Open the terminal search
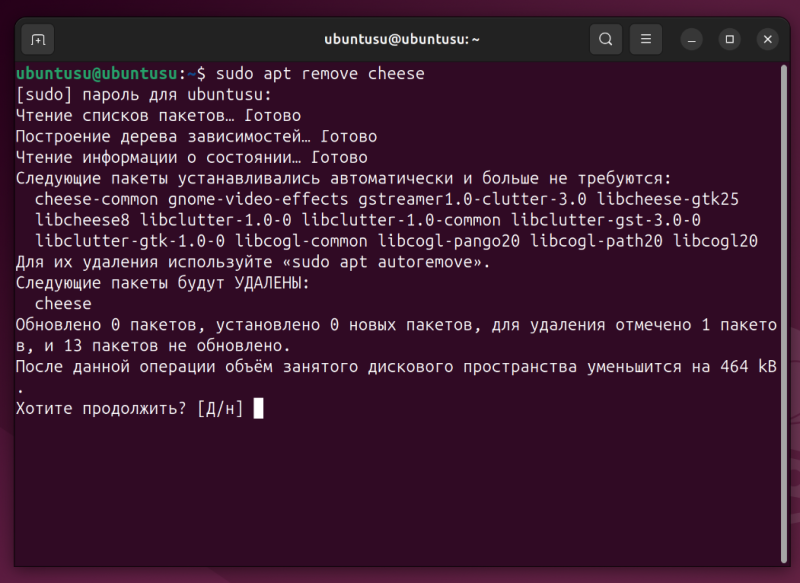800x583 pixels. point(605,39)
